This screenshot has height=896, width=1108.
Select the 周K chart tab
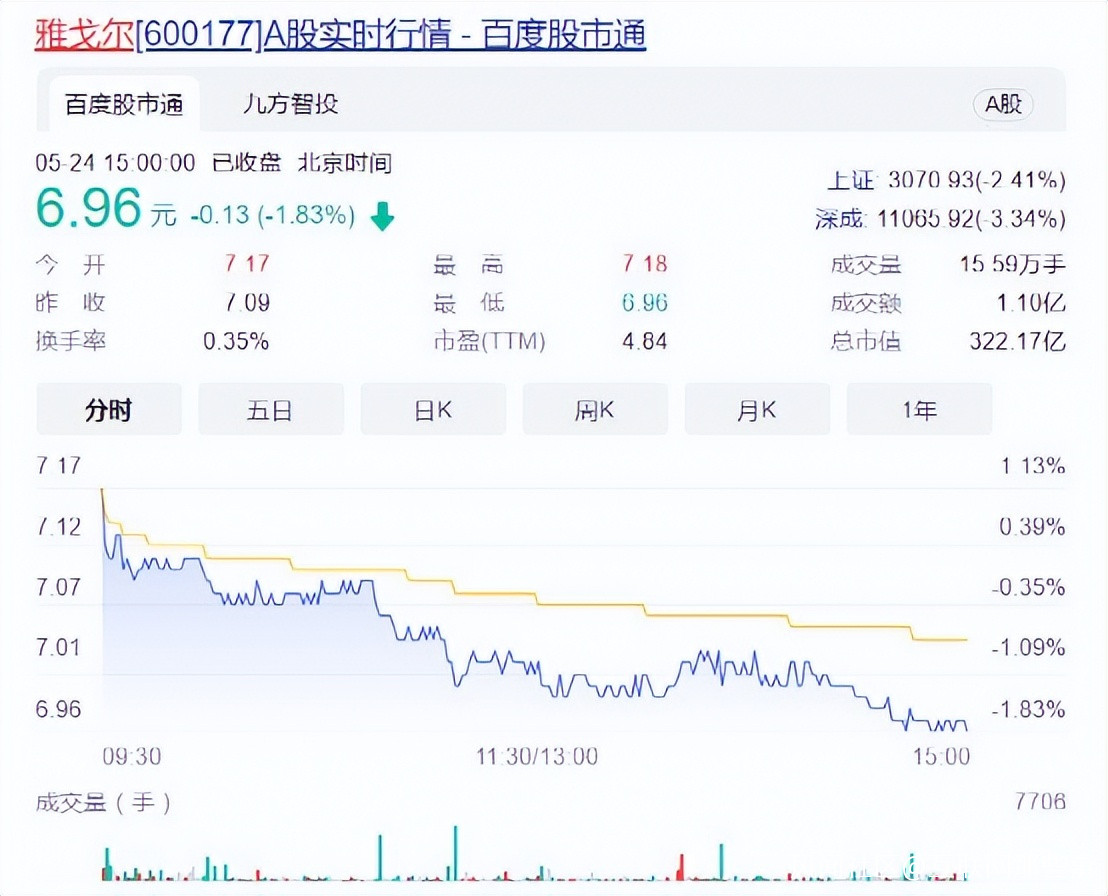pyautogui.click(x=595, y=409)
